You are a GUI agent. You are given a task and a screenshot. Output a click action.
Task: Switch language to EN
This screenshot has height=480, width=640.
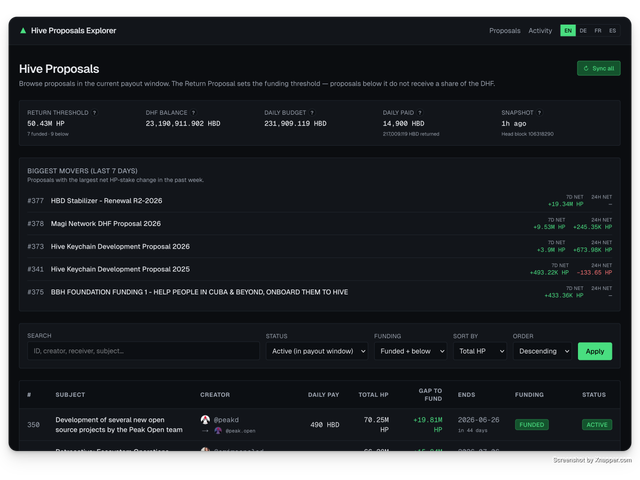(x=568, y=31)
